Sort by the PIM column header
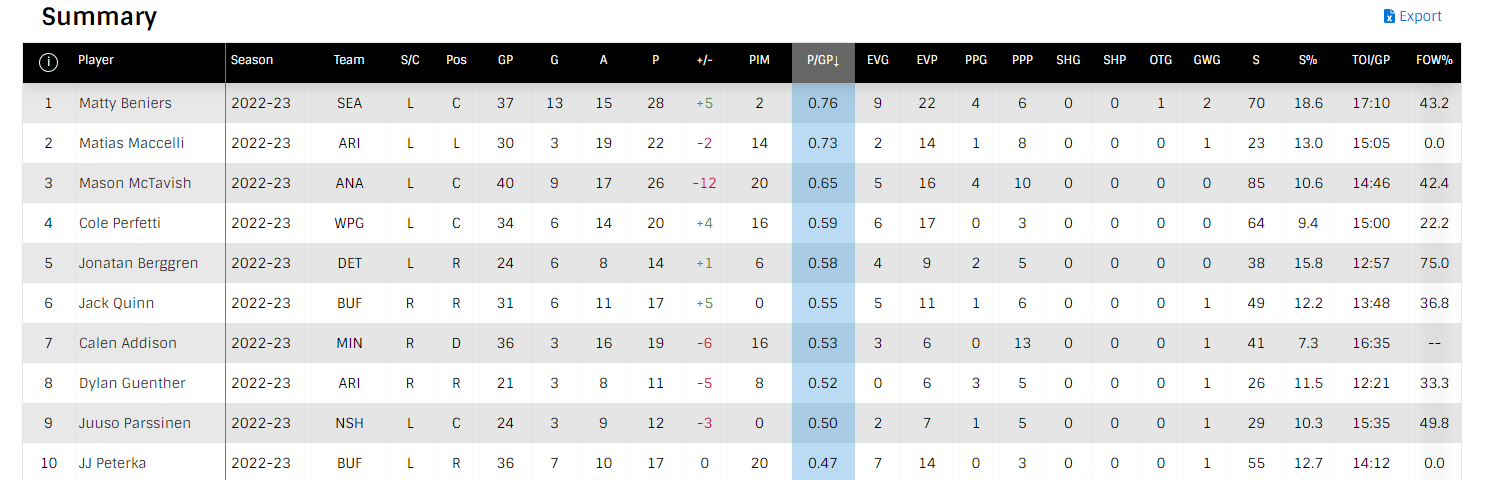Image resolution: width=1500 pixels, height=480 pixels. tap(759, 60)
